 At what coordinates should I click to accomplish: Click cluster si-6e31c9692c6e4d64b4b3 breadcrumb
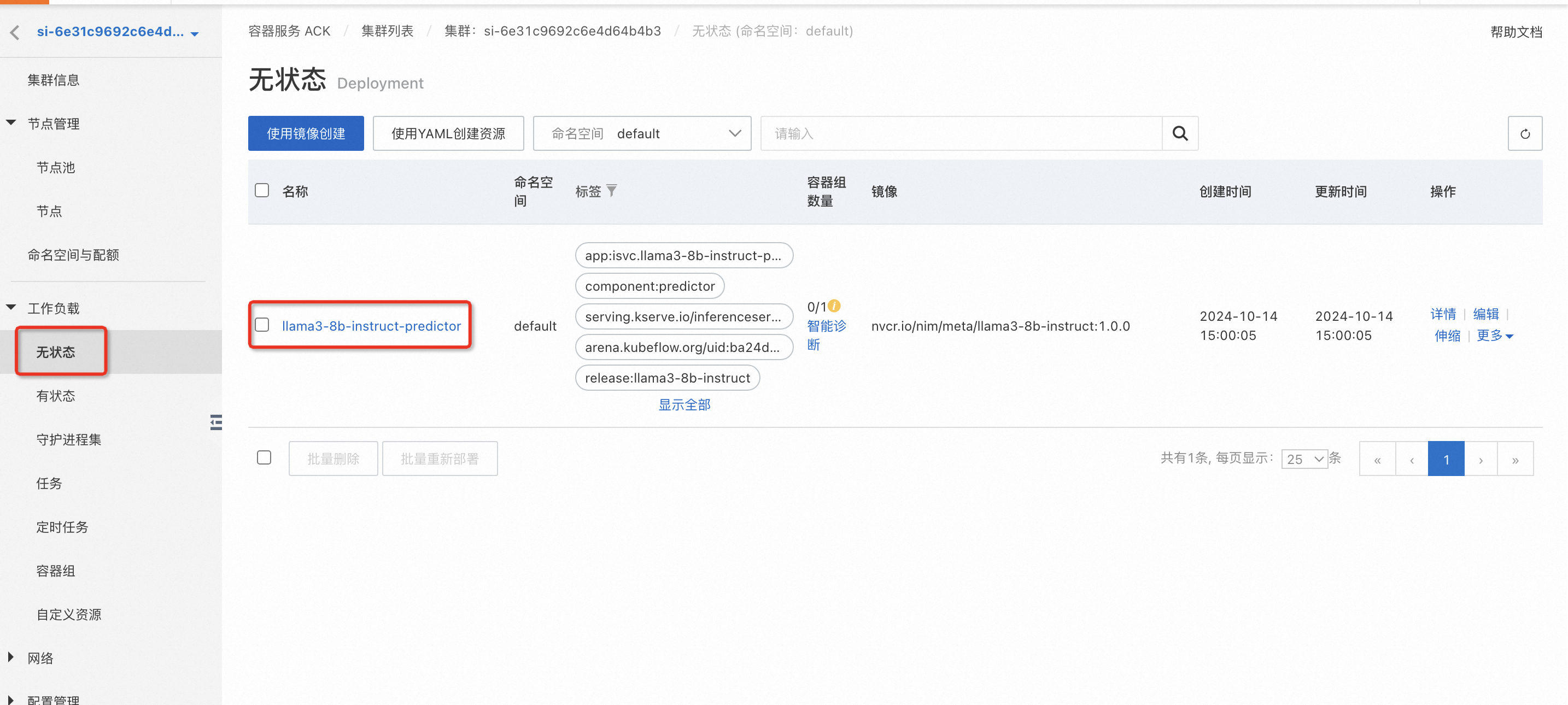point(552,31)
